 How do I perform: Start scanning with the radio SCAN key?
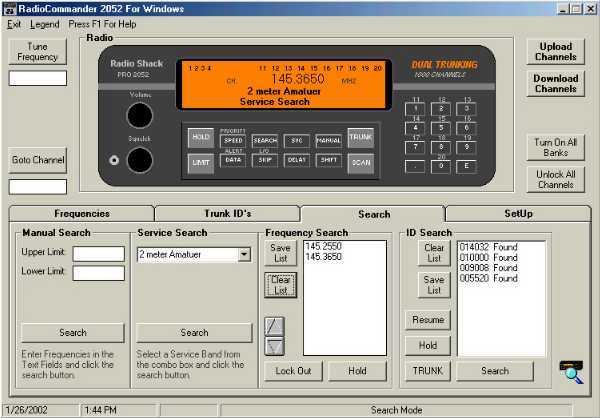pos(361,163)
